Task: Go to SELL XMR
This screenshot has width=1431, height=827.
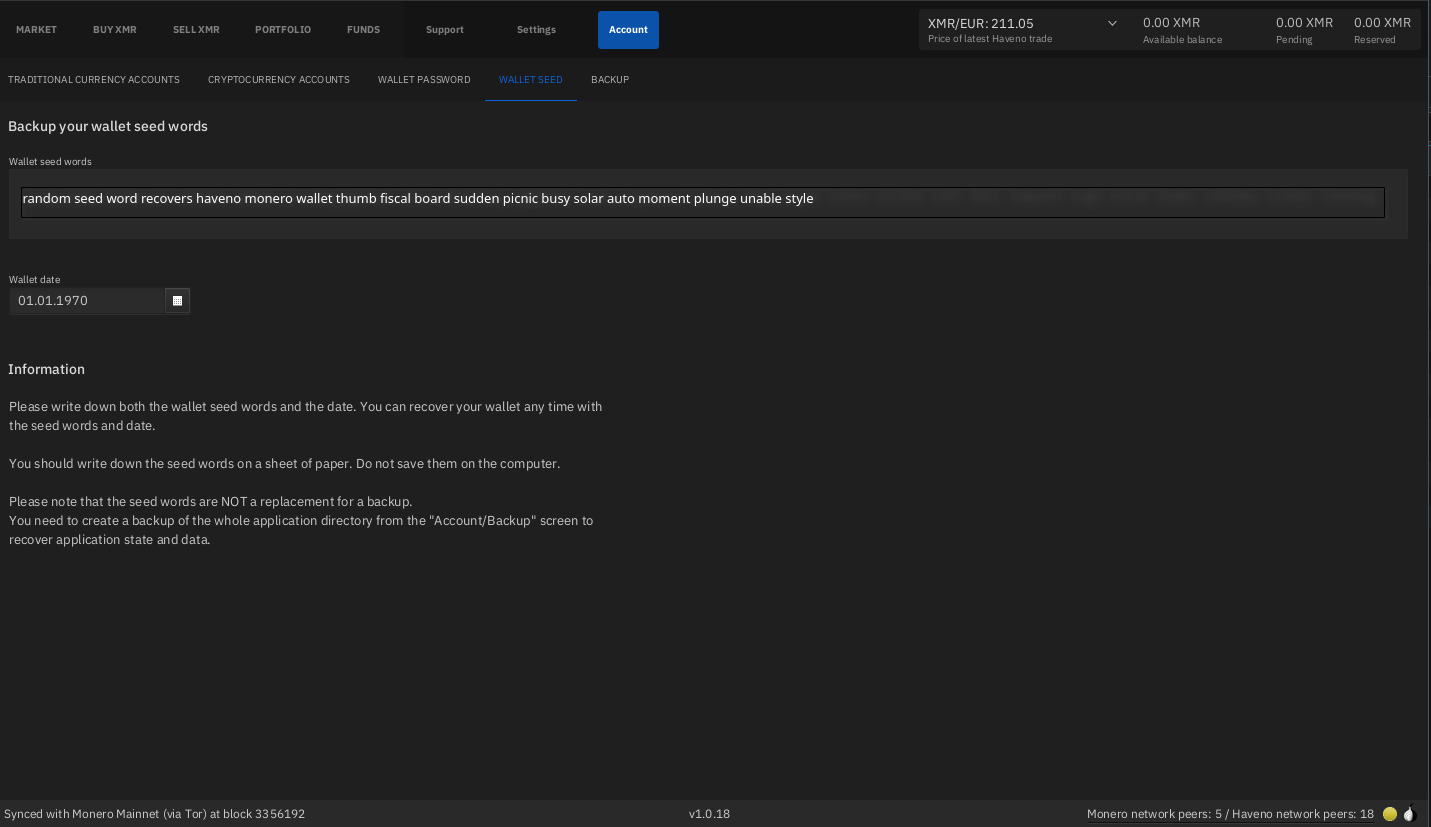Action: tap(196, 30)
